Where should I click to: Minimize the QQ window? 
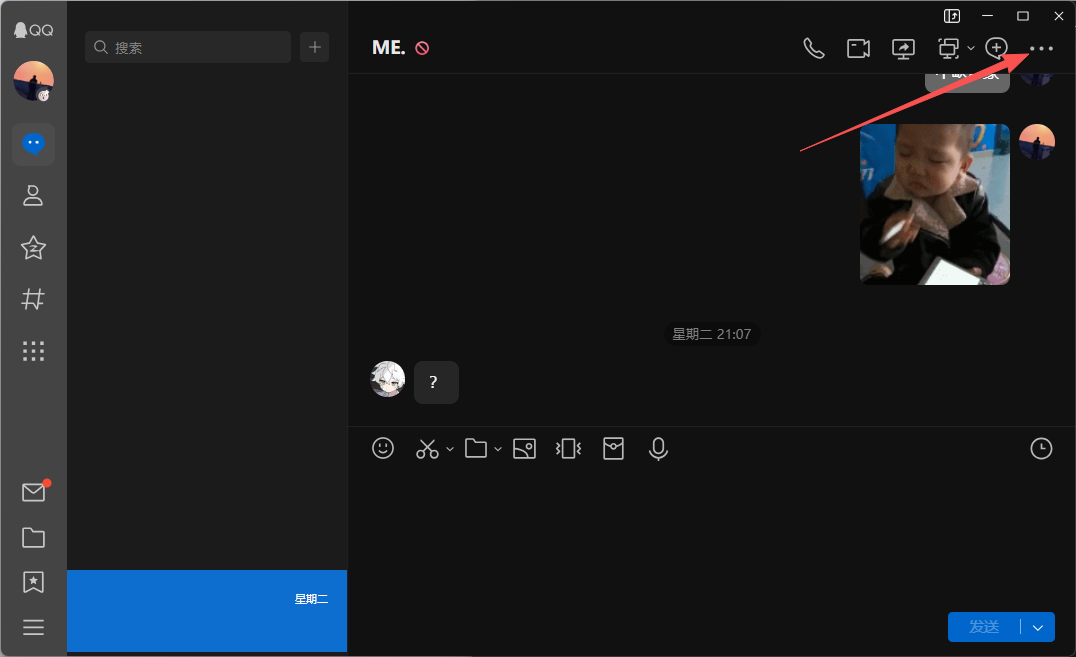987,16
